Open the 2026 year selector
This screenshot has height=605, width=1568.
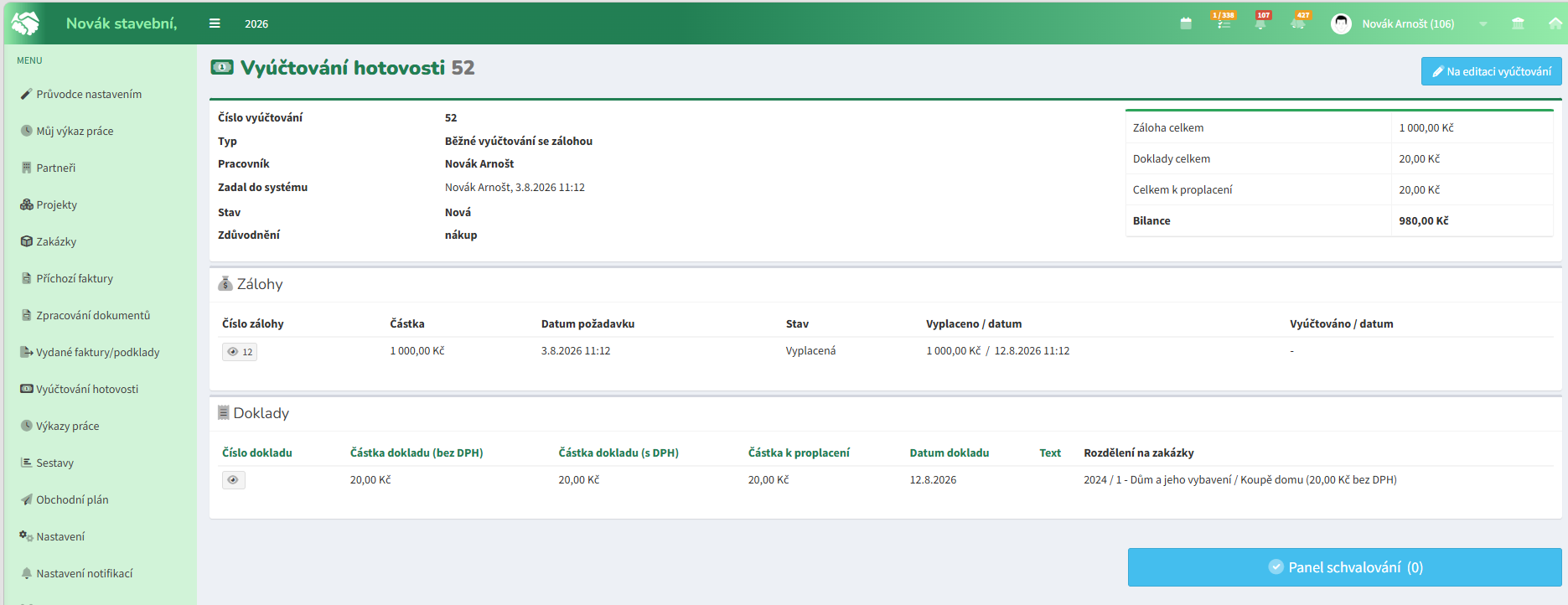[256, 24]
